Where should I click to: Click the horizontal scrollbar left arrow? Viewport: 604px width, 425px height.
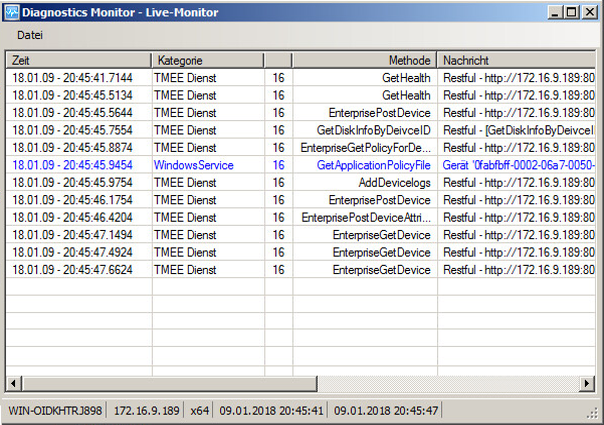coord(14,384)
